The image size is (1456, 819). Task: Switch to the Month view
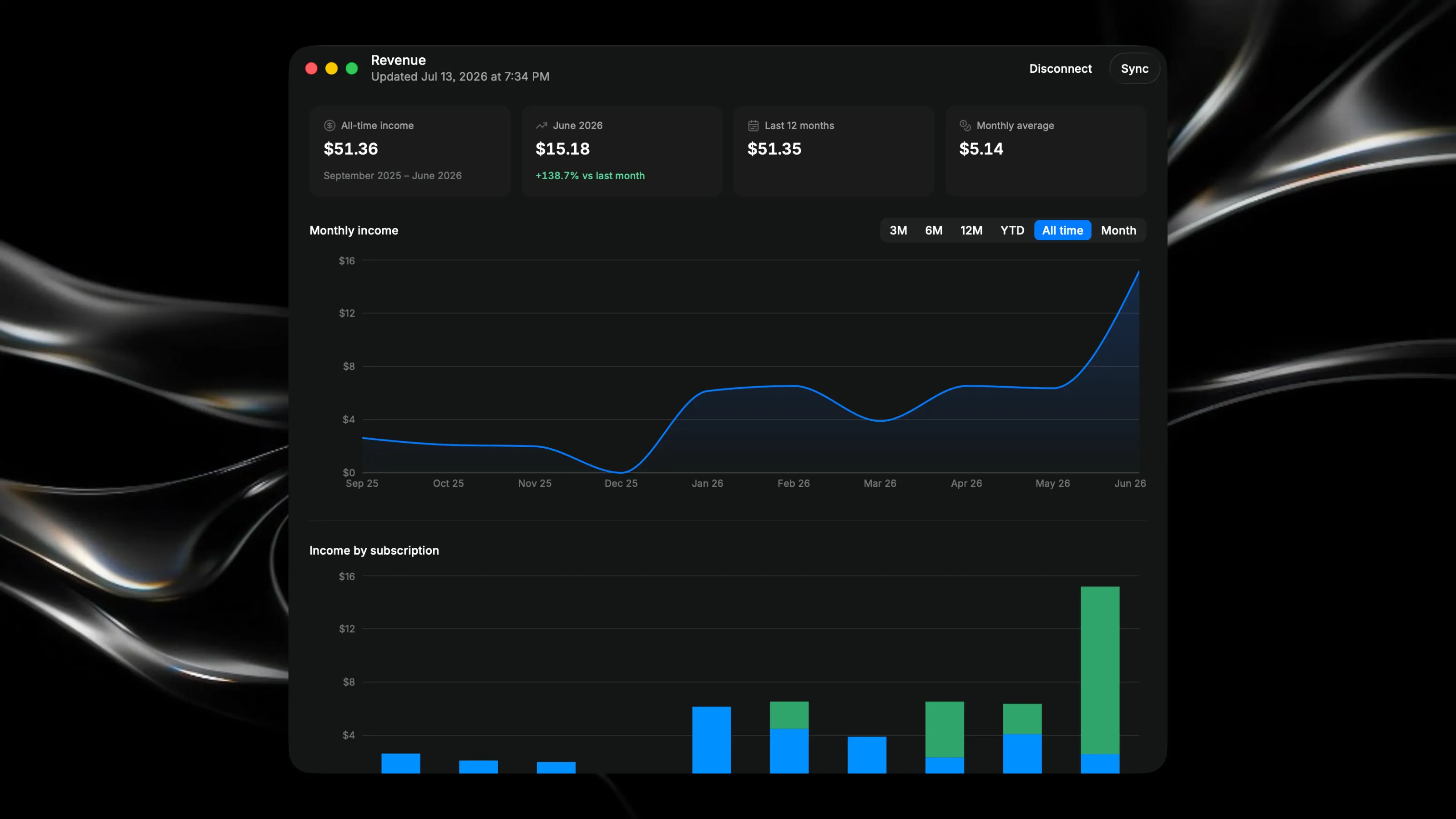(1118, 231)
